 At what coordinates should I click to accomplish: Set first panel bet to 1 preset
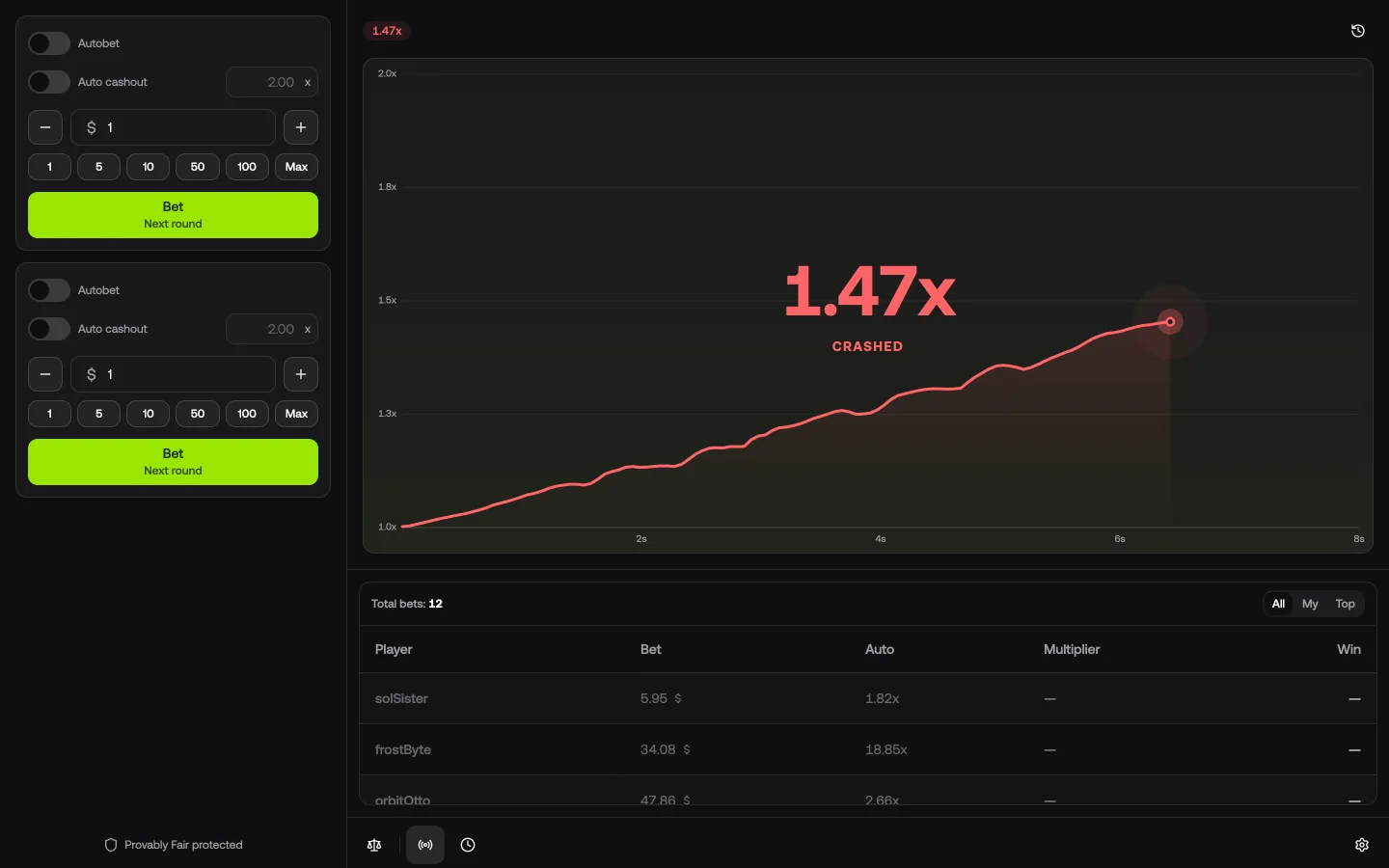(x=49, y=167)
